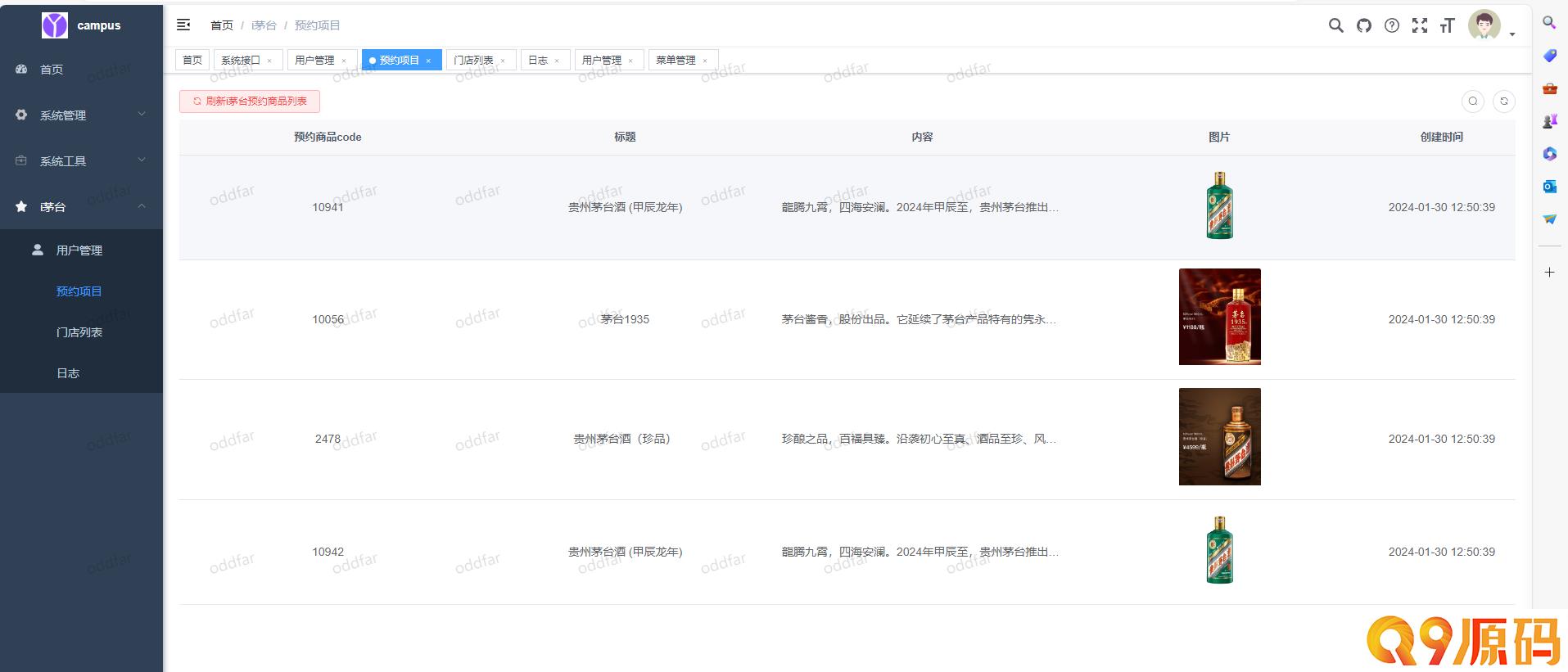Open bottle thumbnail for code 10942
Viewport: 1568px width, 672px height.
1220,550
